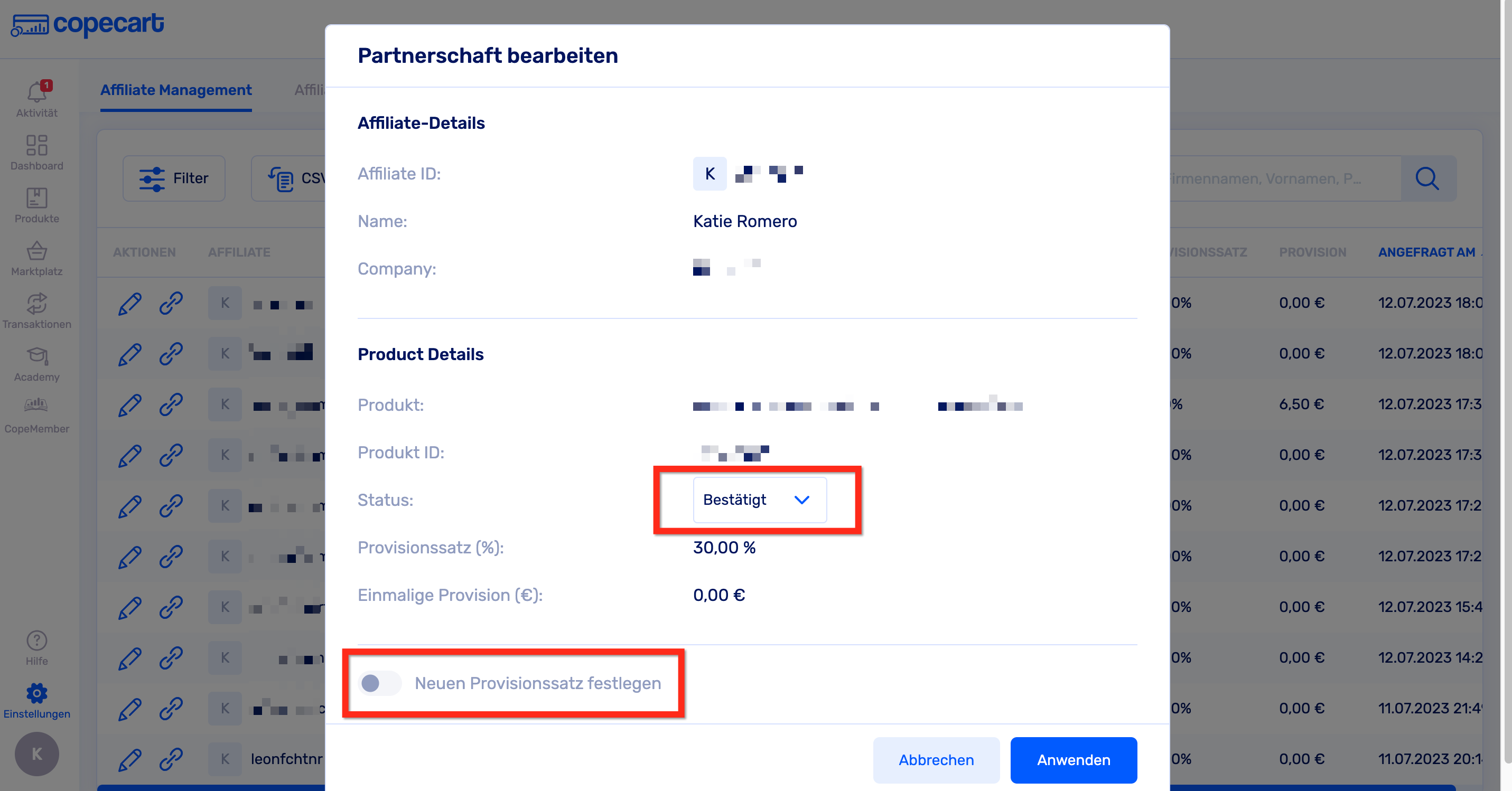This screenshot has height=791, width=1512.
Task: Open CopeMember in the sidebar
Action: (x=36, y=405)
